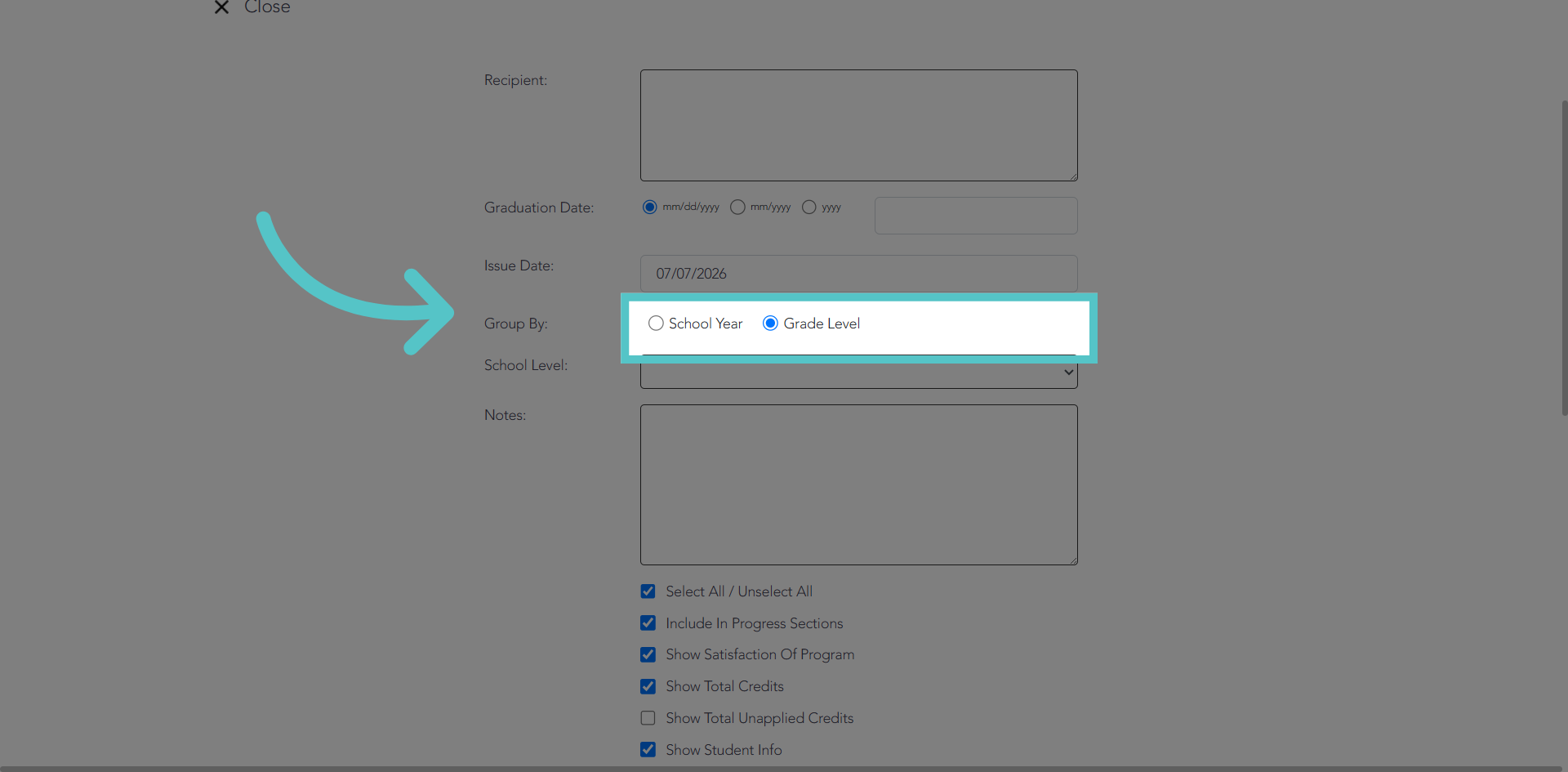Uncheck Include In Progress Sections
Viewport: 1568px width, 772px height.
(648, 623)
